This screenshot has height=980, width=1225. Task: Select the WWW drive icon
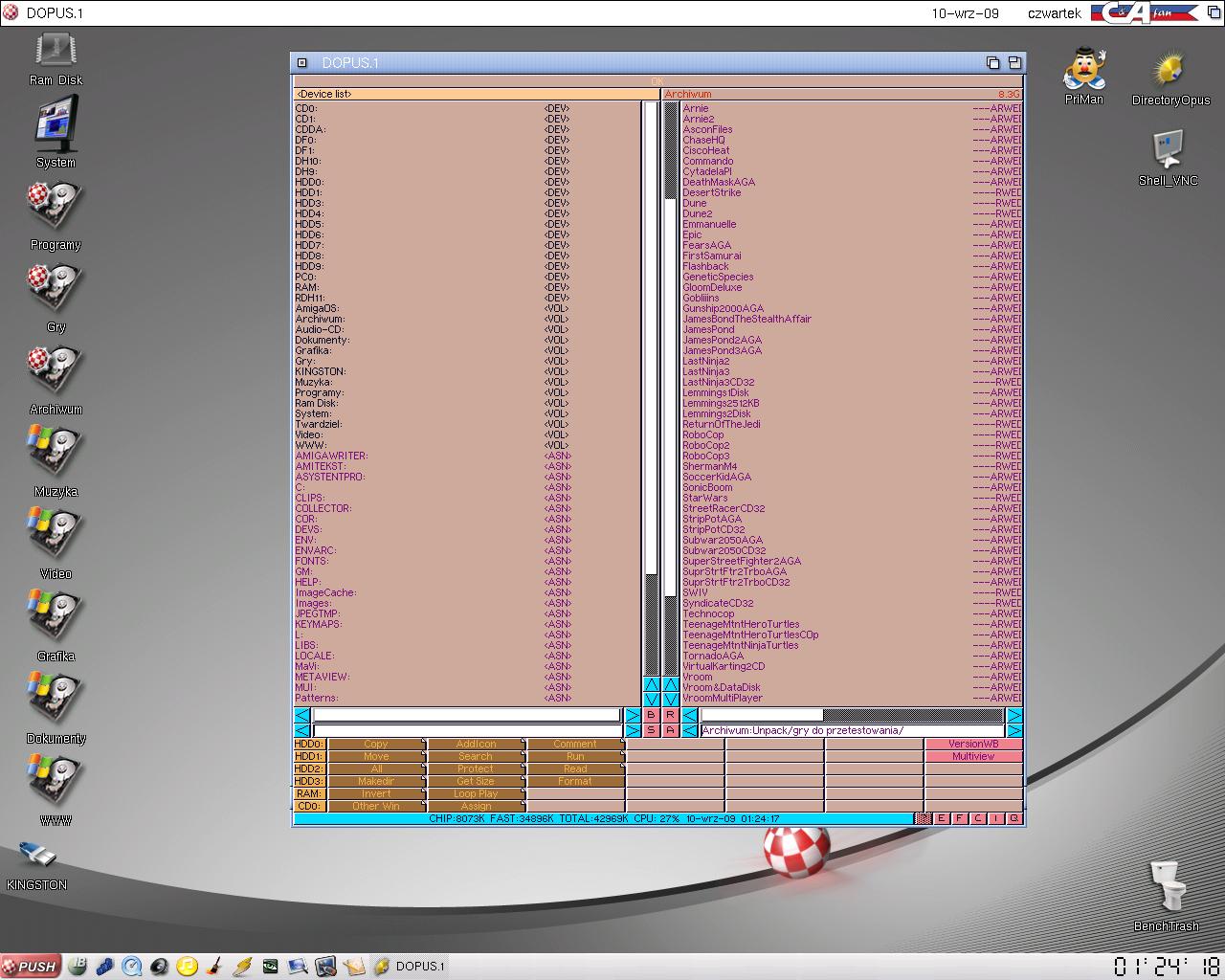pos(56,782)
